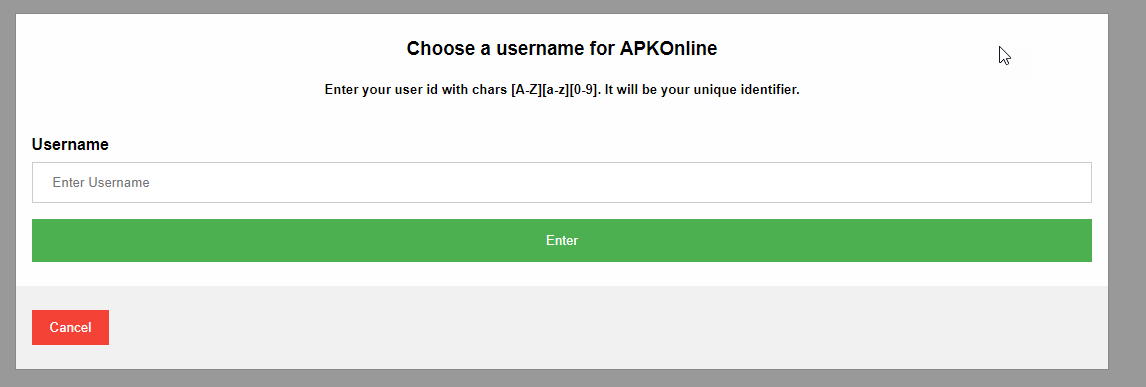The height and width of the screenshot is (387, 1146).
Task: Focus the username input box
Action: tap(561, 183)
